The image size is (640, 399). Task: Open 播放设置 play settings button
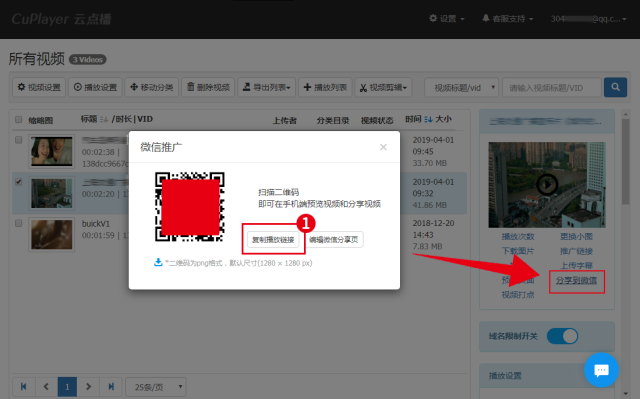click(96, 87)
